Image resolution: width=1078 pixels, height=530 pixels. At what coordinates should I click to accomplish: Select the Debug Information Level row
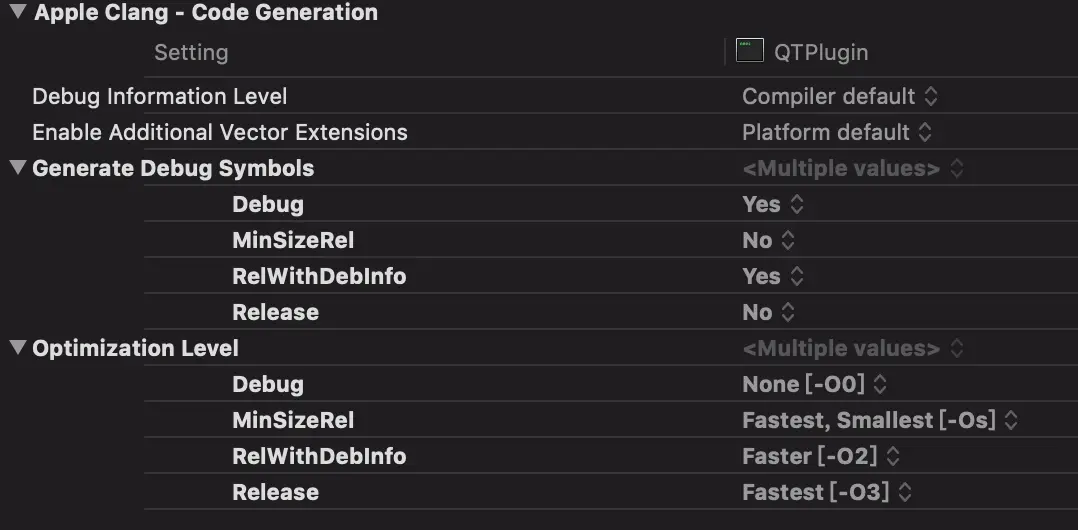click(539, 96)
